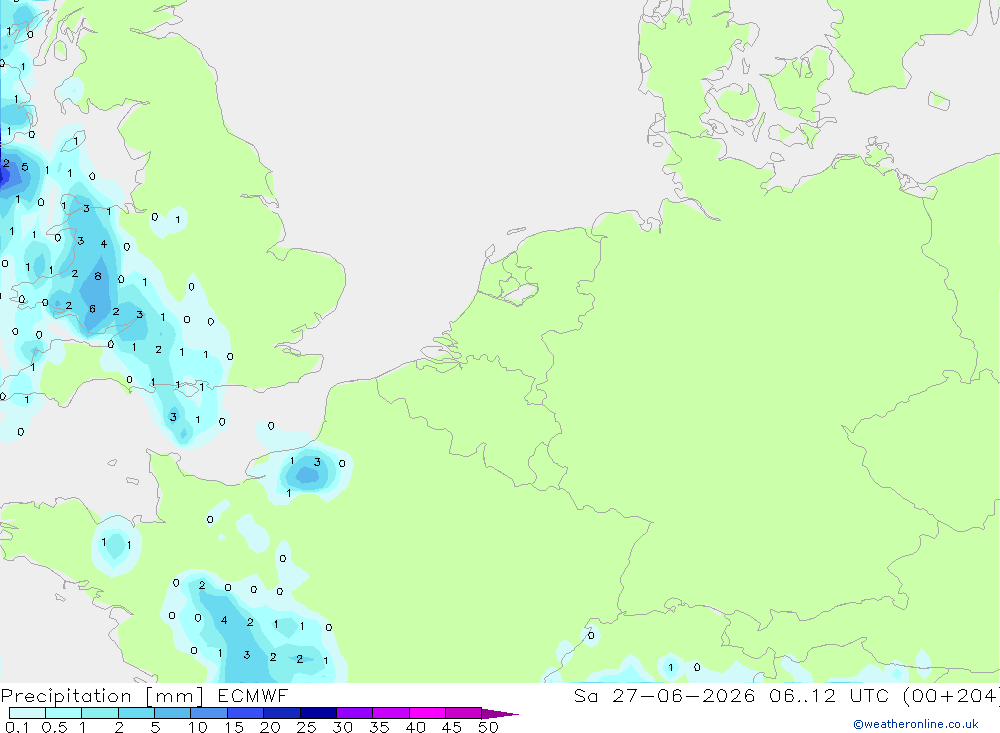The width and height of the screenshot is (1000, 733).
Task: Click the '30' legend scale label
Action: tap(342, 727)
